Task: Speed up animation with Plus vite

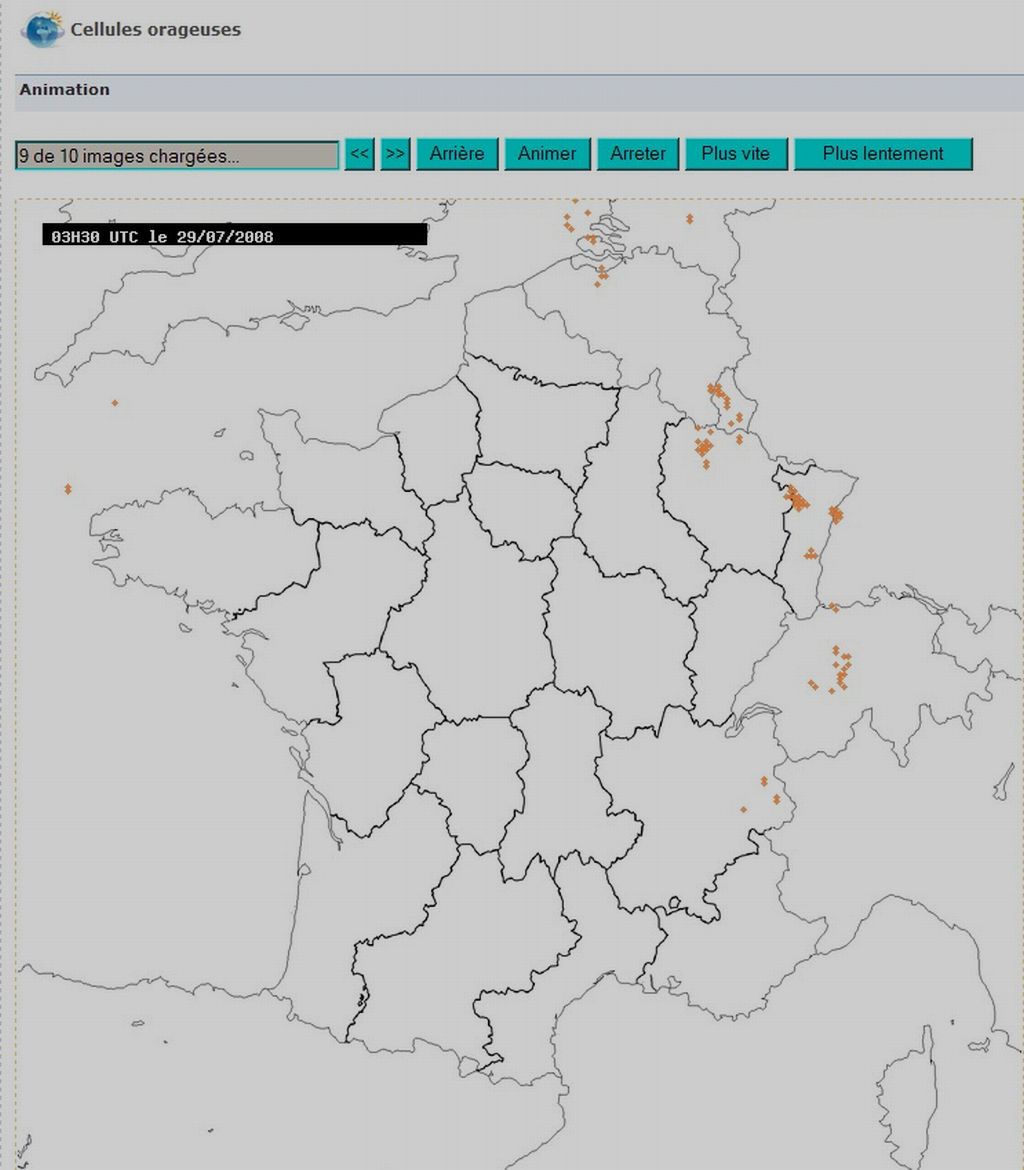Action: (736, 154)
